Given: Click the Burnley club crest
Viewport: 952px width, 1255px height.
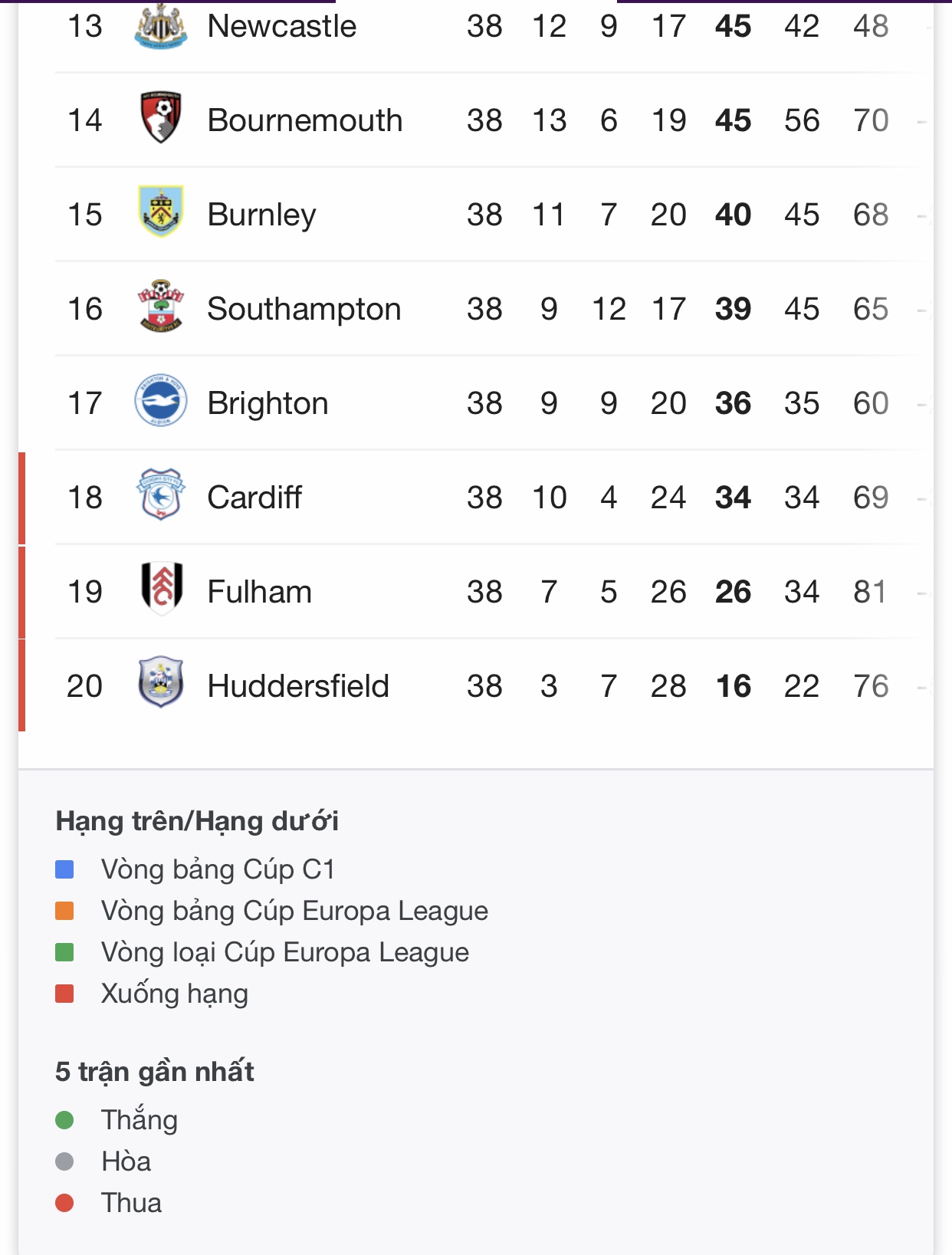Looking at the screenshot, I should [161, 212].
